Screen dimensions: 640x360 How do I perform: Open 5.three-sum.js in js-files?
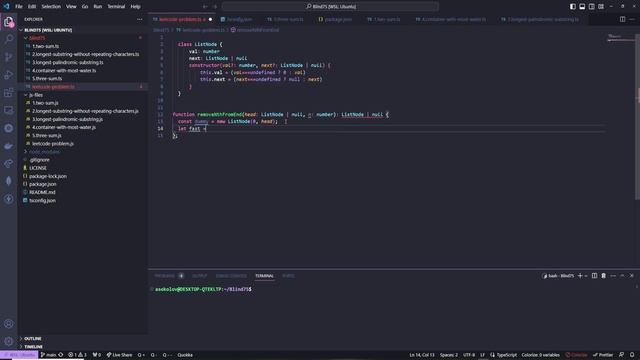(47, 136)
